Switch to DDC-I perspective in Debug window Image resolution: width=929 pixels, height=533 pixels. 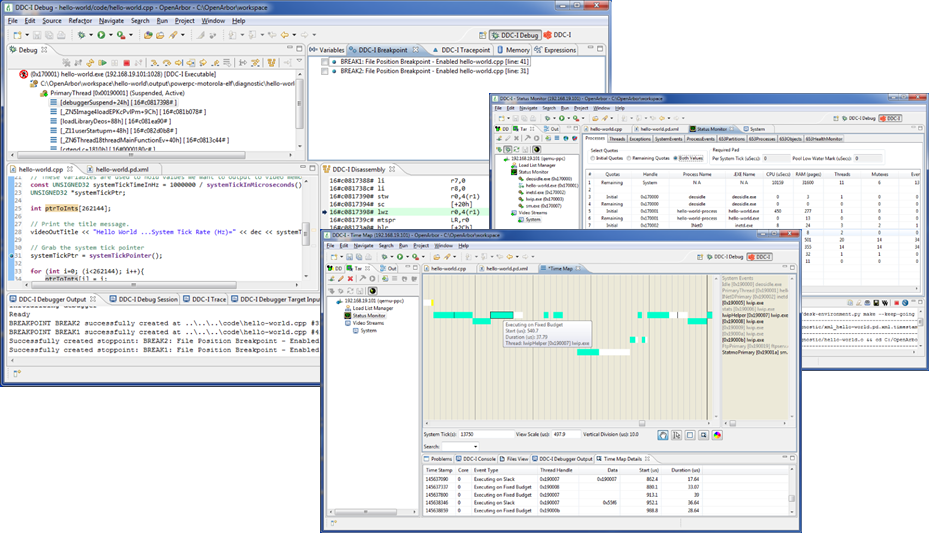[x=558, y=35]
